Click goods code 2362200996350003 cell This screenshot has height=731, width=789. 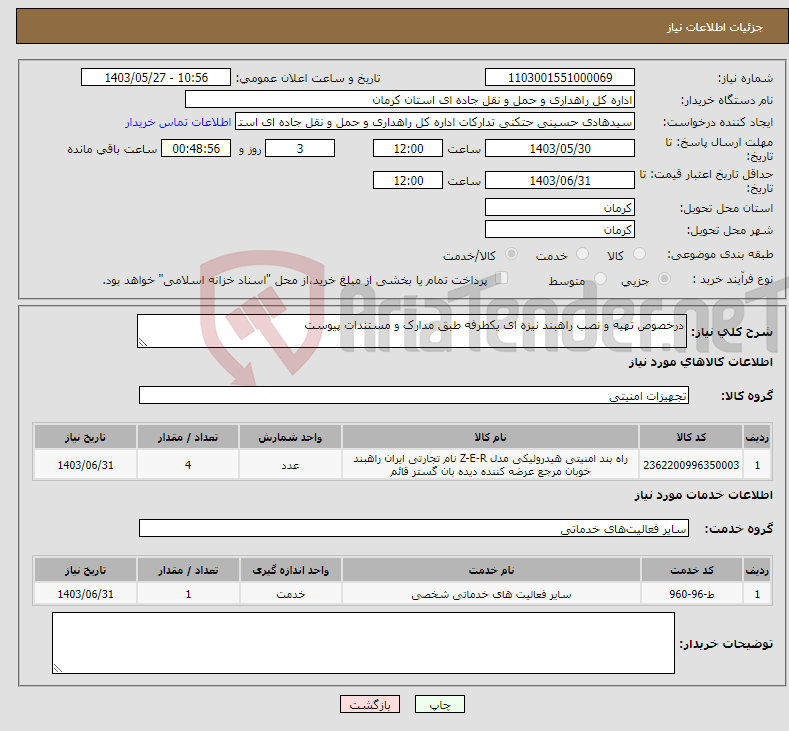691,465
